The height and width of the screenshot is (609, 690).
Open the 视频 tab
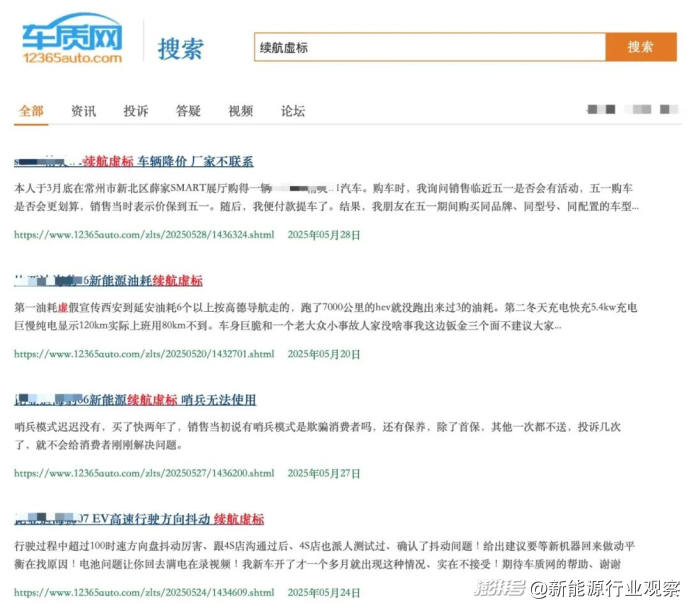coord(241,111)
